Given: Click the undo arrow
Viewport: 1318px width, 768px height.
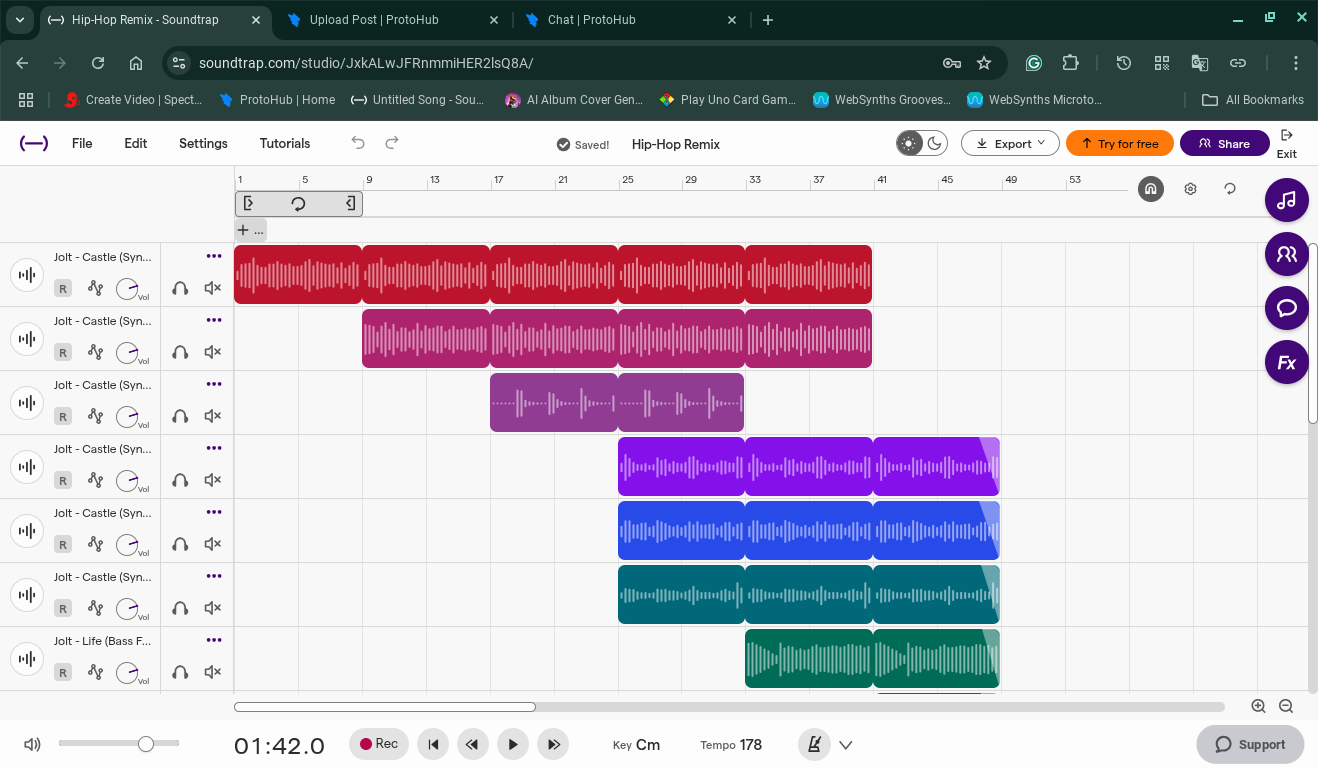Looking at the screenshot, I should point(358,143).
